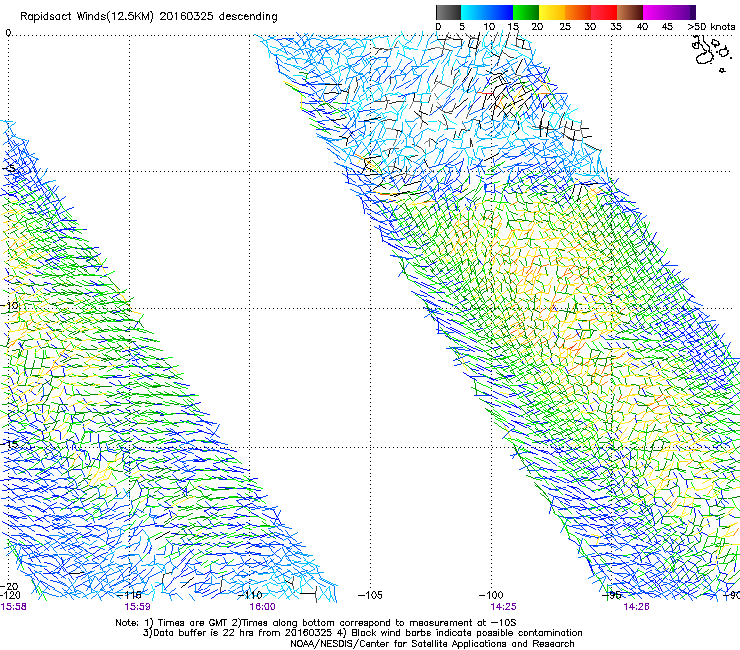The image size is (740, 650).
Task: Click the red 30-35 knots legend swatch
Action: [604, 12]
